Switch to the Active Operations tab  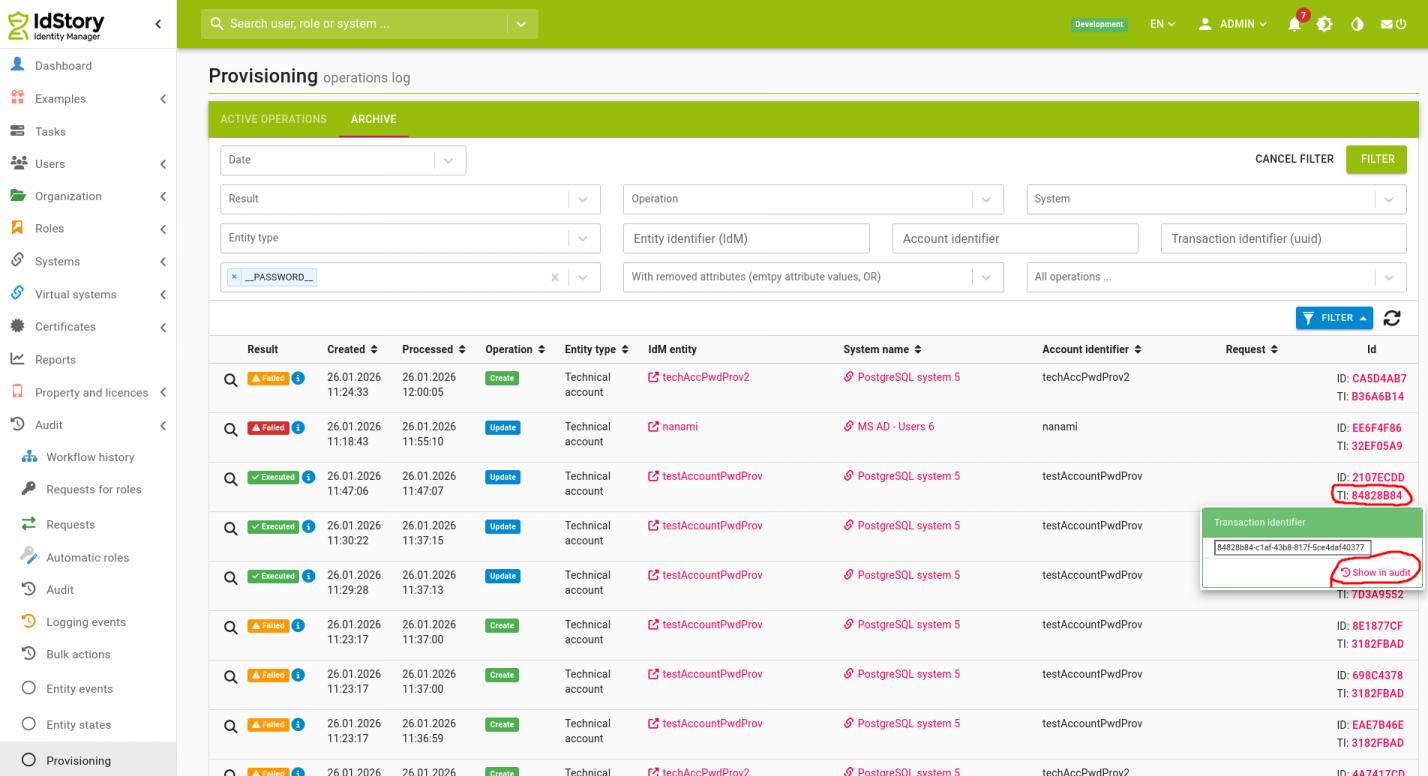click(273, 119)
